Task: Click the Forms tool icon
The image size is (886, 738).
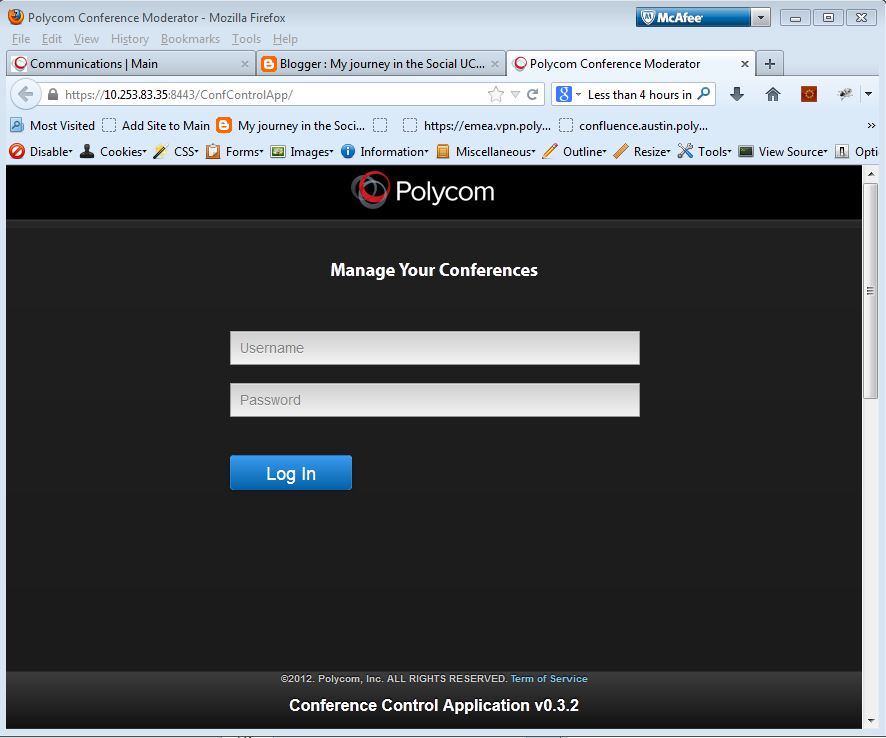Action: pos(210,151)
